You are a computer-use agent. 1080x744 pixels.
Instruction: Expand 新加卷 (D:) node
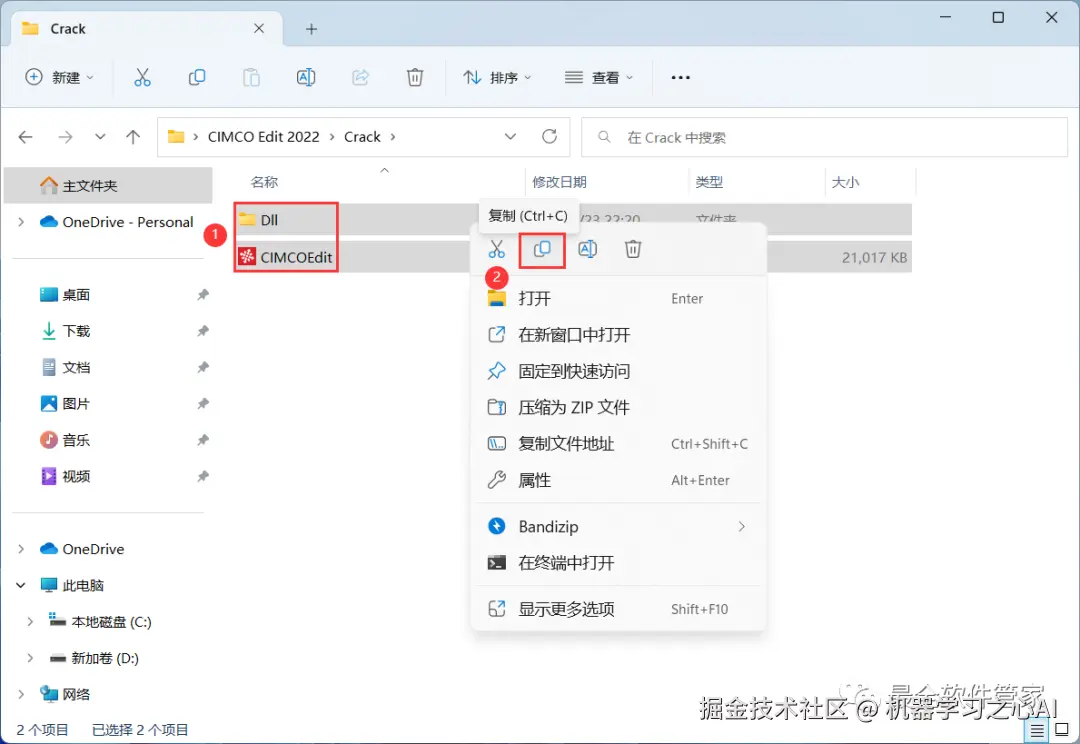[30, 658]
